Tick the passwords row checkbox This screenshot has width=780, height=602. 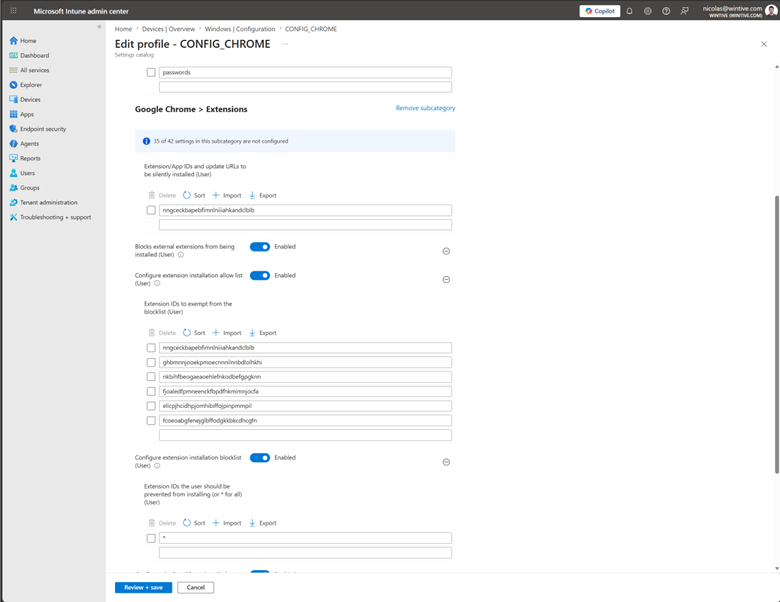[151, 73]
